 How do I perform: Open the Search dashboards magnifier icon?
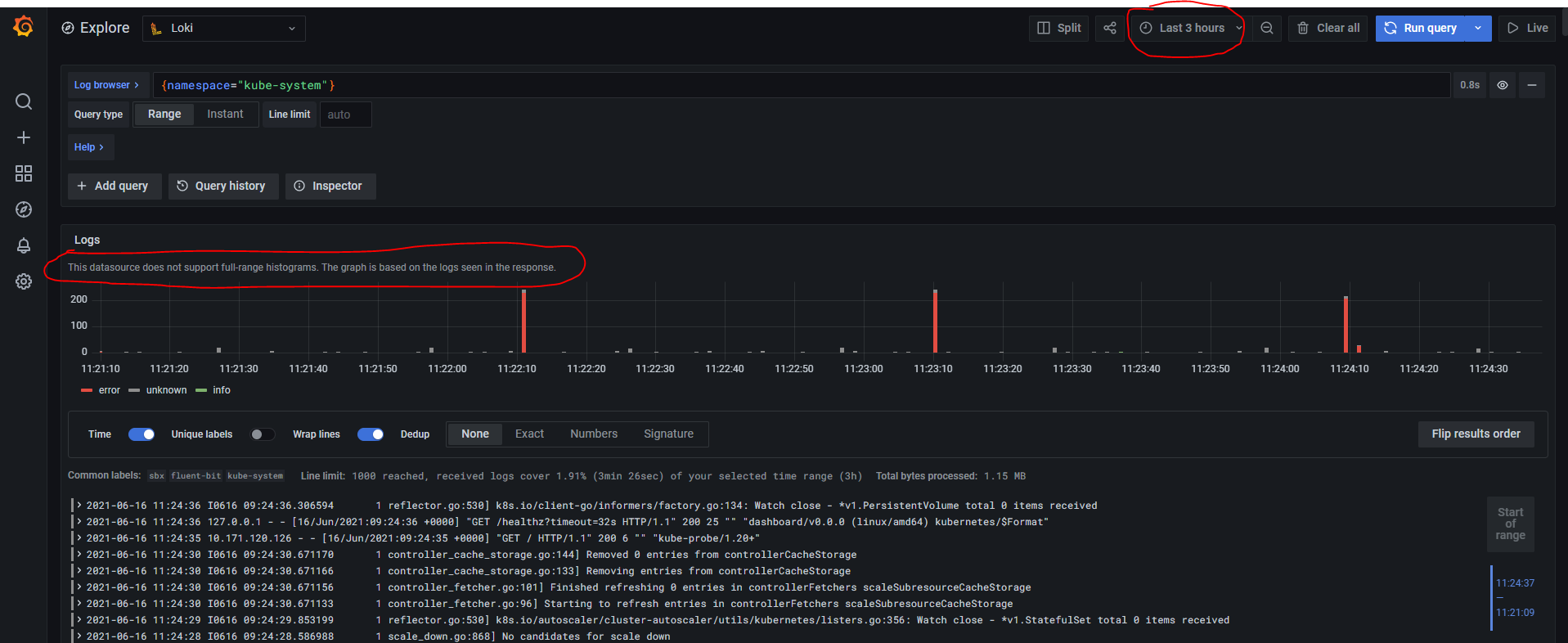pos(24,101)
